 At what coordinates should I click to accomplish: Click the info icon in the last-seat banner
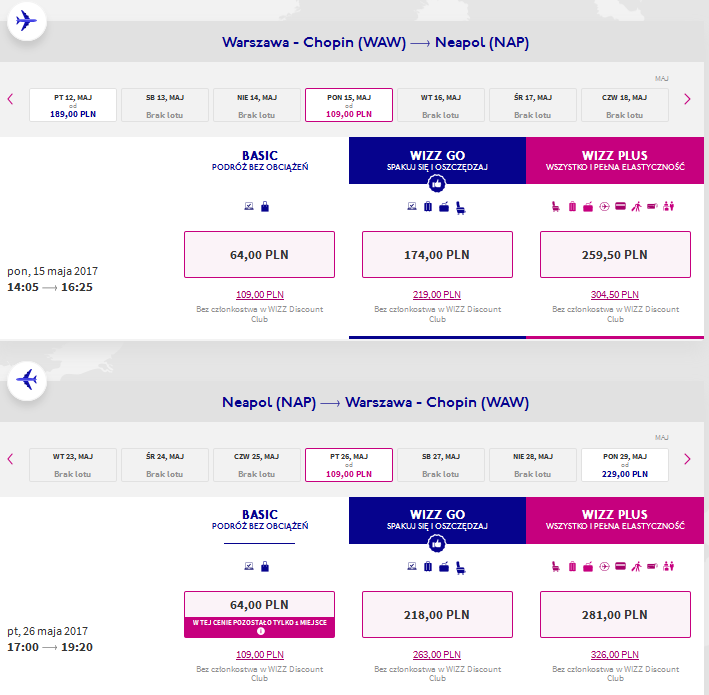(x=261, y=631)
